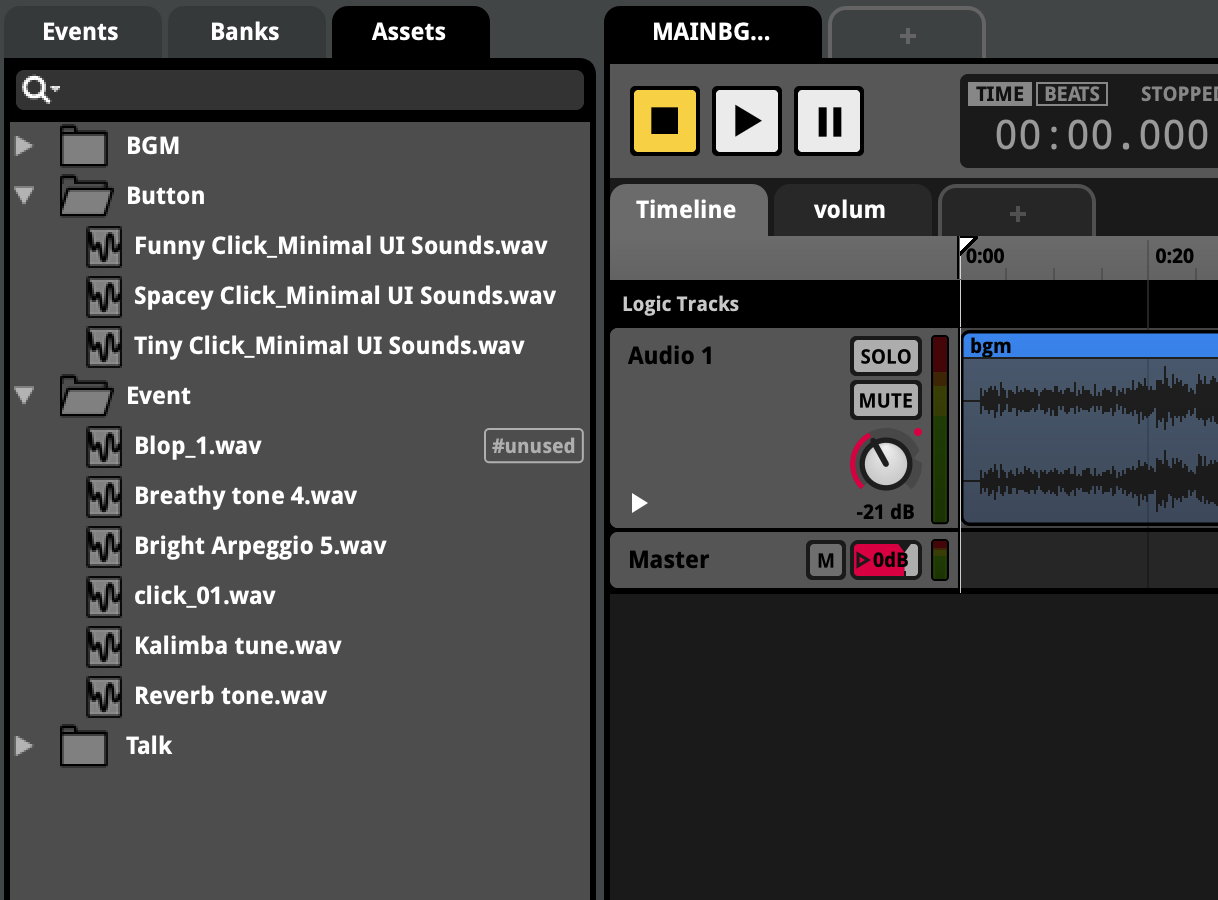Click the playhead marker at 0:00
This screenshot has width=1218, height=900.
pyautogui.click(x=967, y=246)
